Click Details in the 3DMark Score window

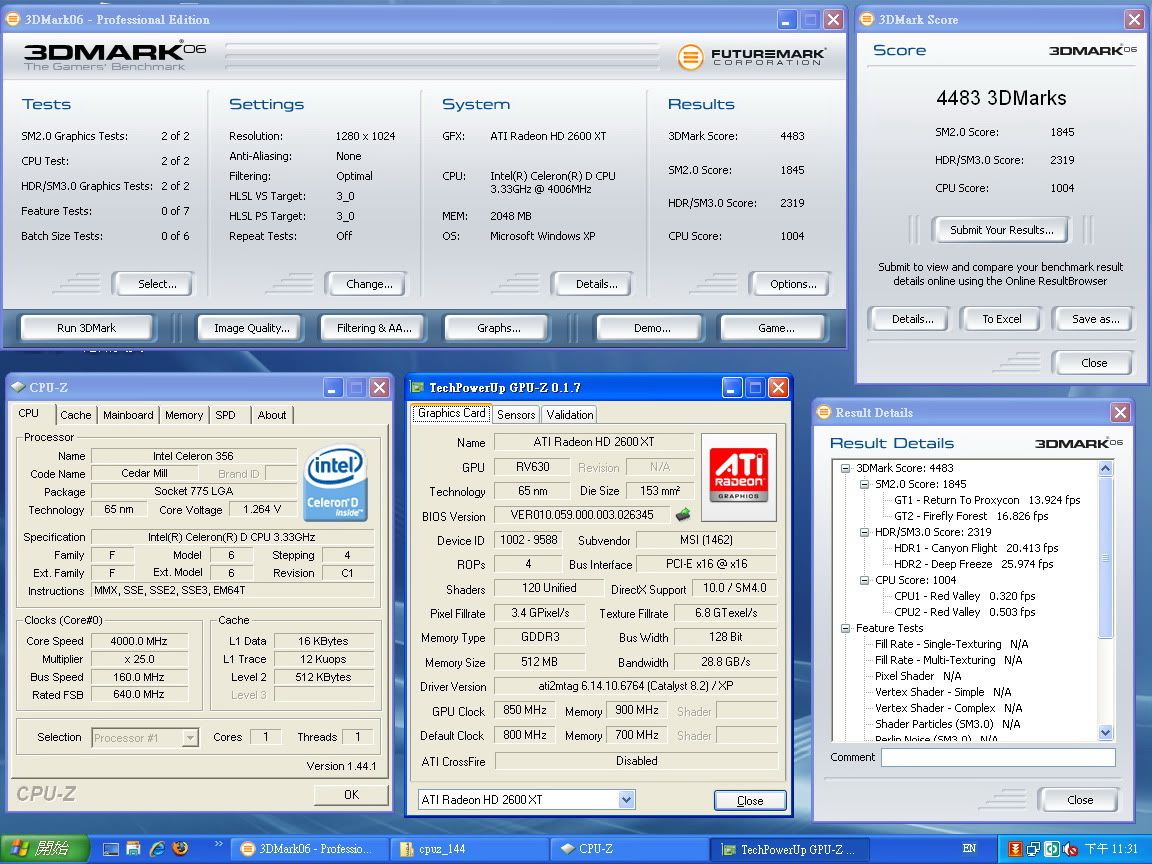click(x=912, y=319)
